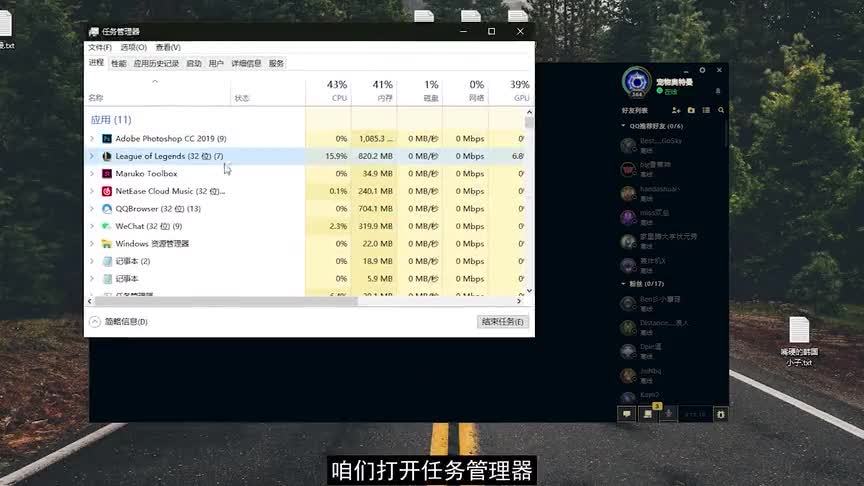The height and width of the screenshot is (486, 864).
Task: Click the League of Legends process icon
Action: 107,156
